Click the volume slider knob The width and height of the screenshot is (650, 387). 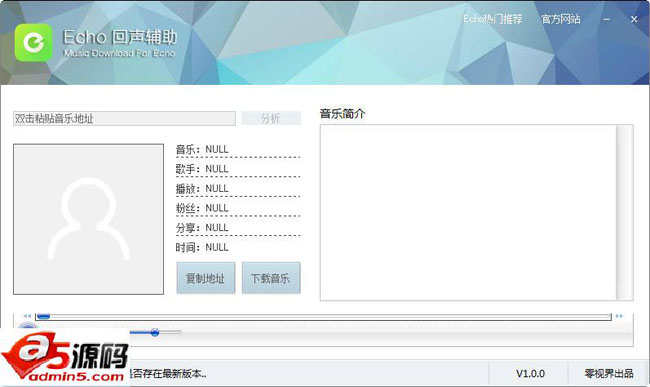tap(155, 332)
